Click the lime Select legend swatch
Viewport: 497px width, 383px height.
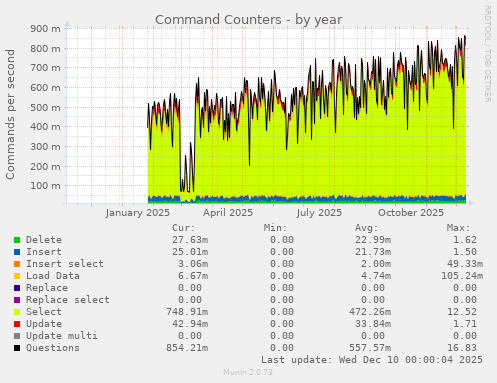17,312
